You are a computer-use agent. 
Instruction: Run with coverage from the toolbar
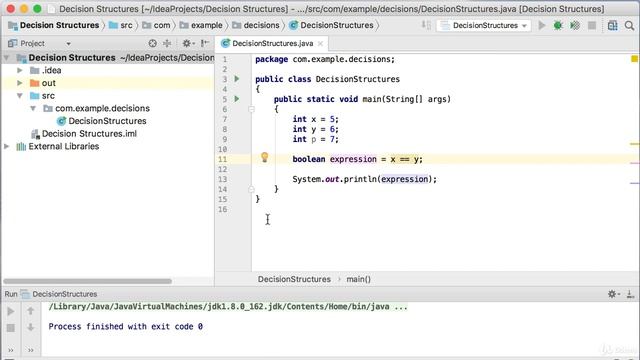[575, 25]
